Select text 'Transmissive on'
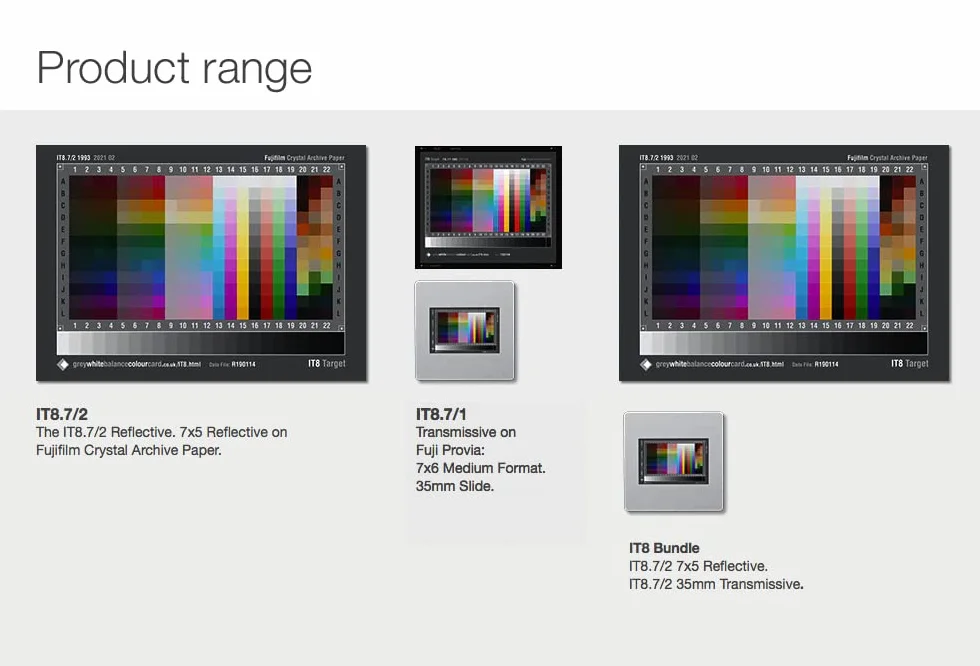The image size is (980, 666). click(466, 432)
